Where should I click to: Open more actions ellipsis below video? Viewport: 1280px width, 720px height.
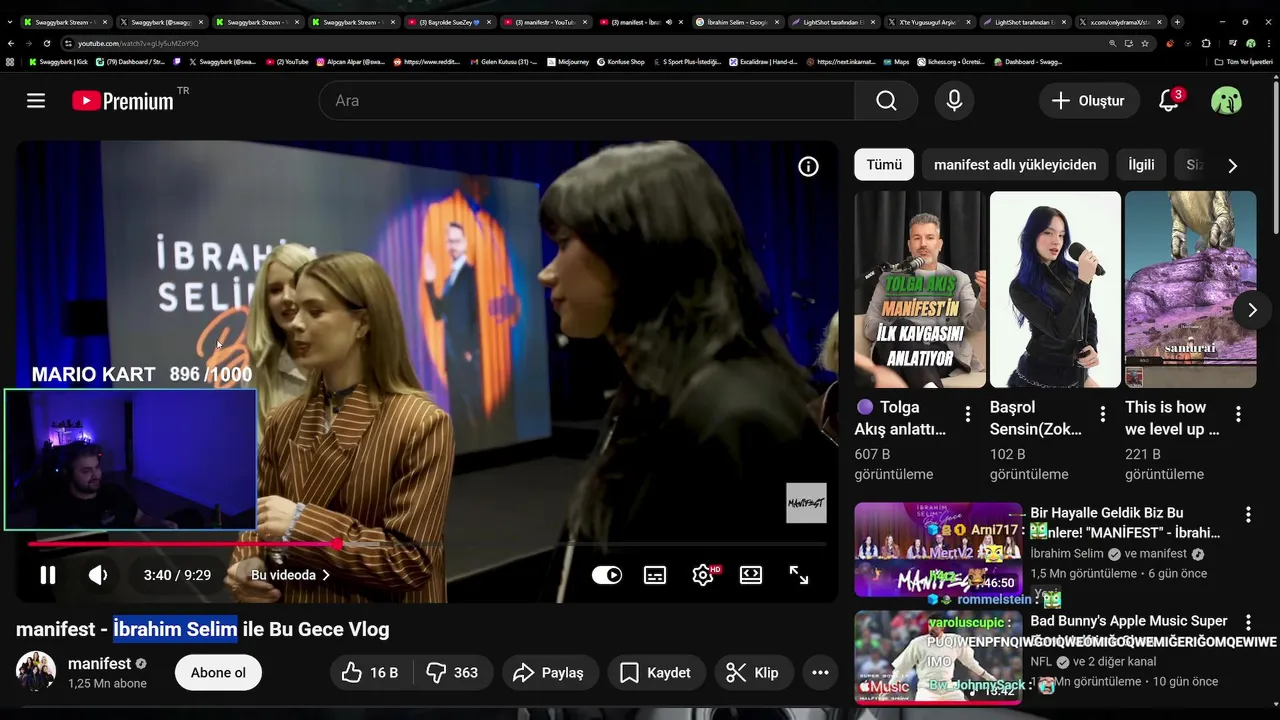(820, 673)
